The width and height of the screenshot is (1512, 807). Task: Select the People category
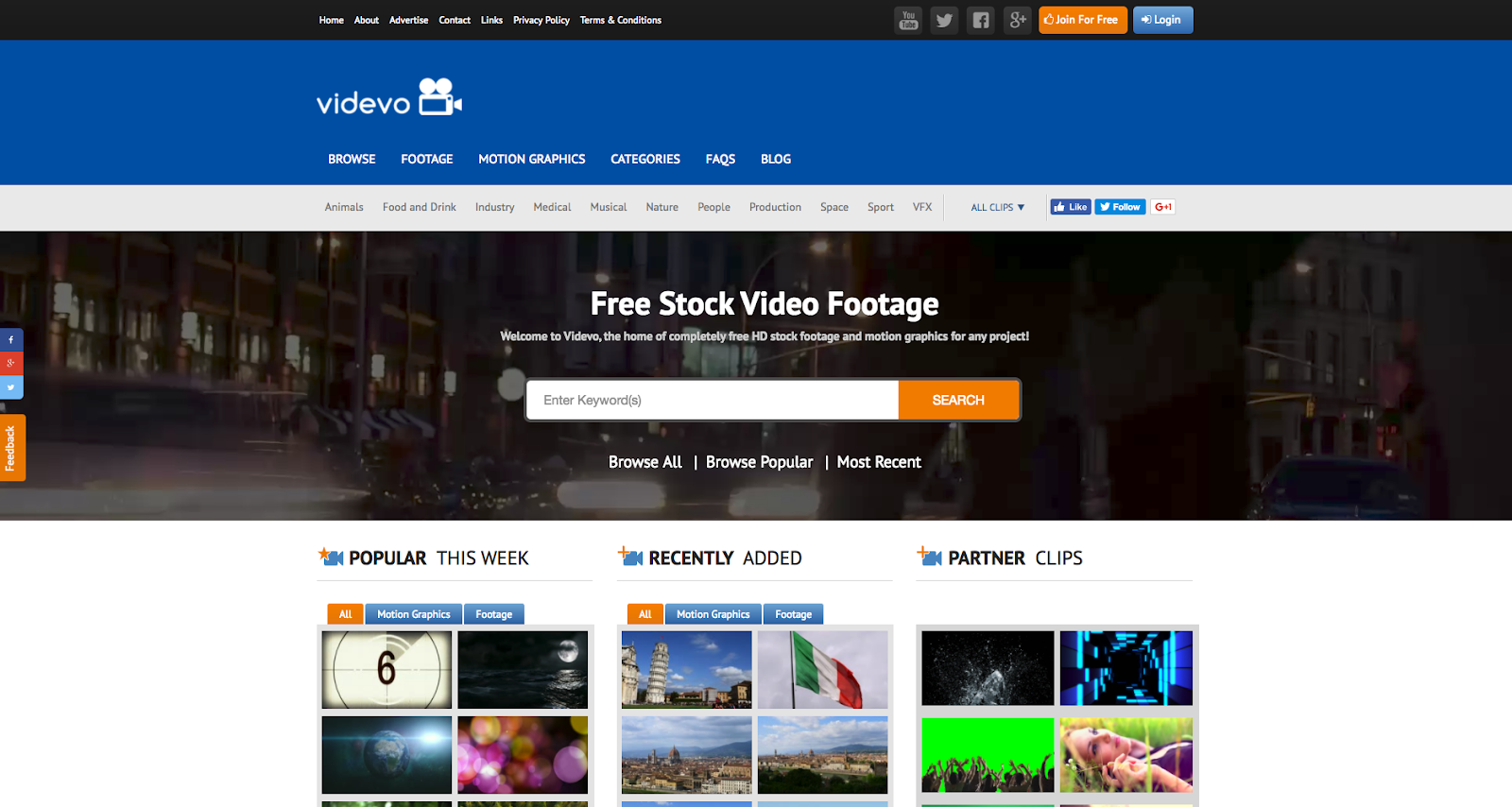point(714,207)
